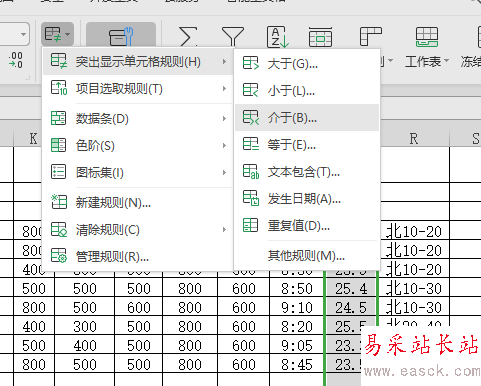Screen dimensions: 481x386
Task: Click the rows and columns corner icon
Action: tap(371, 36)
